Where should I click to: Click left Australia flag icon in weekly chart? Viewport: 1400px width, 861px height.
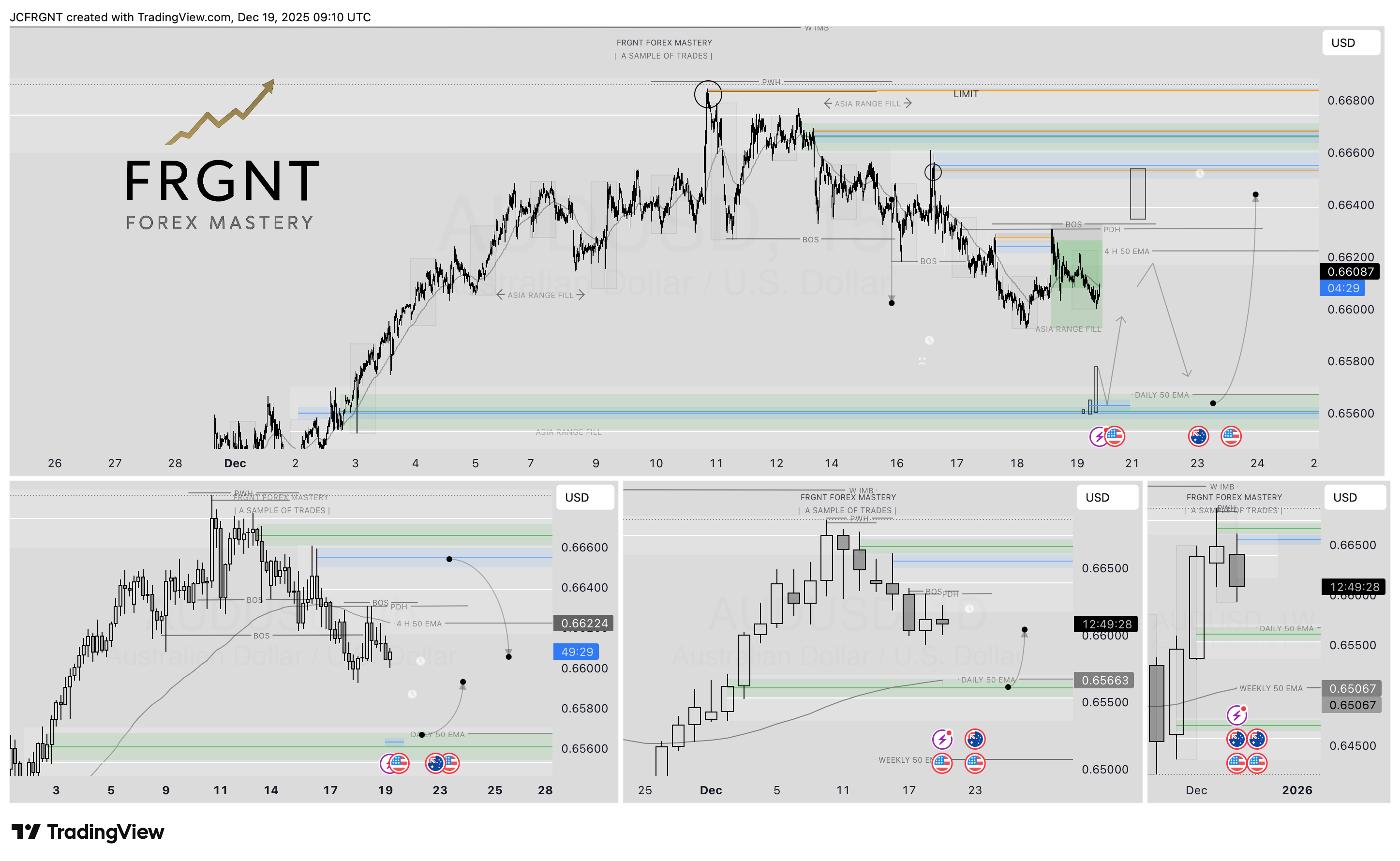click(1236, 739)
